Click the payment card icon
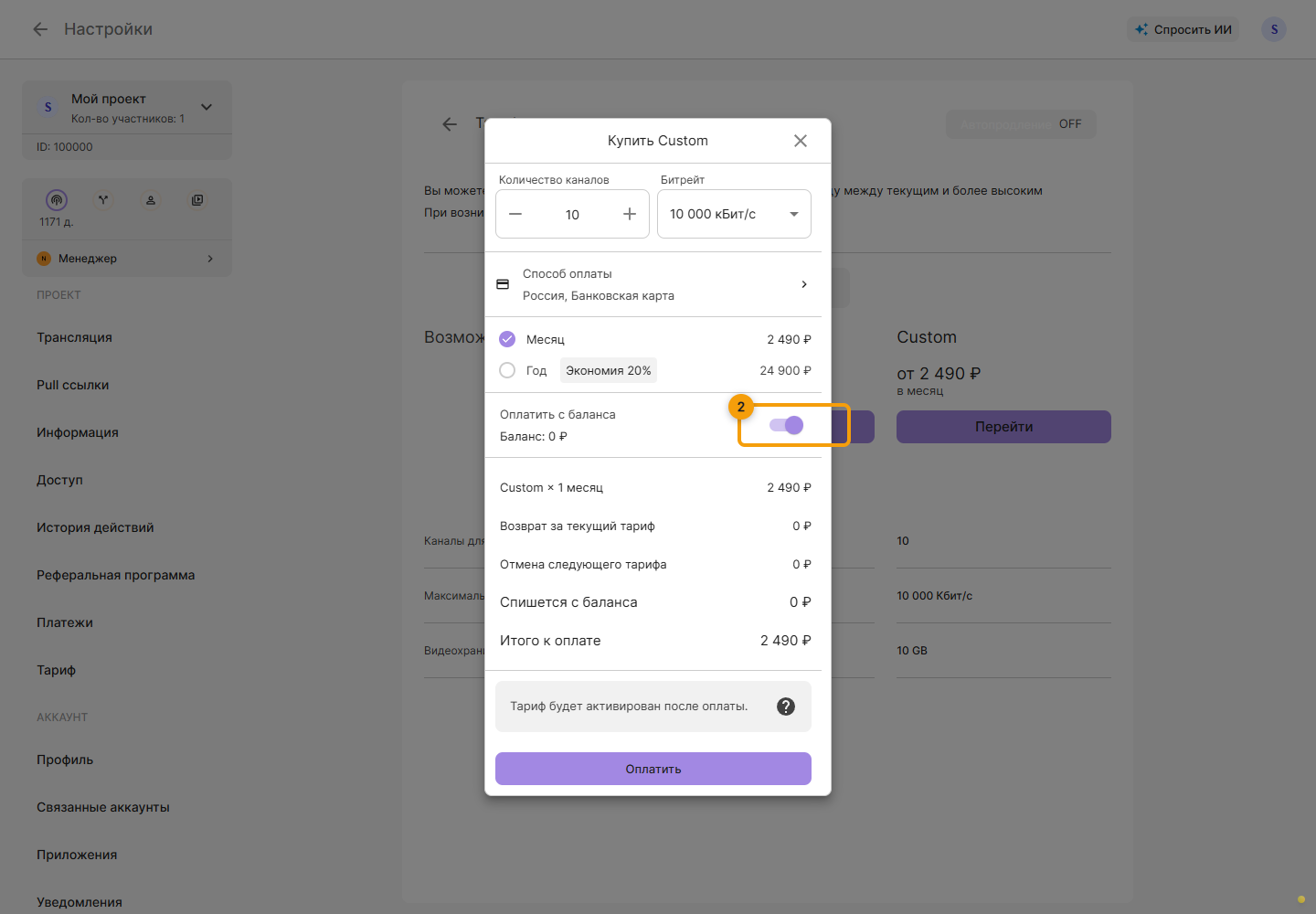Viewport: 1316px width, 914px height. point(503,284)
